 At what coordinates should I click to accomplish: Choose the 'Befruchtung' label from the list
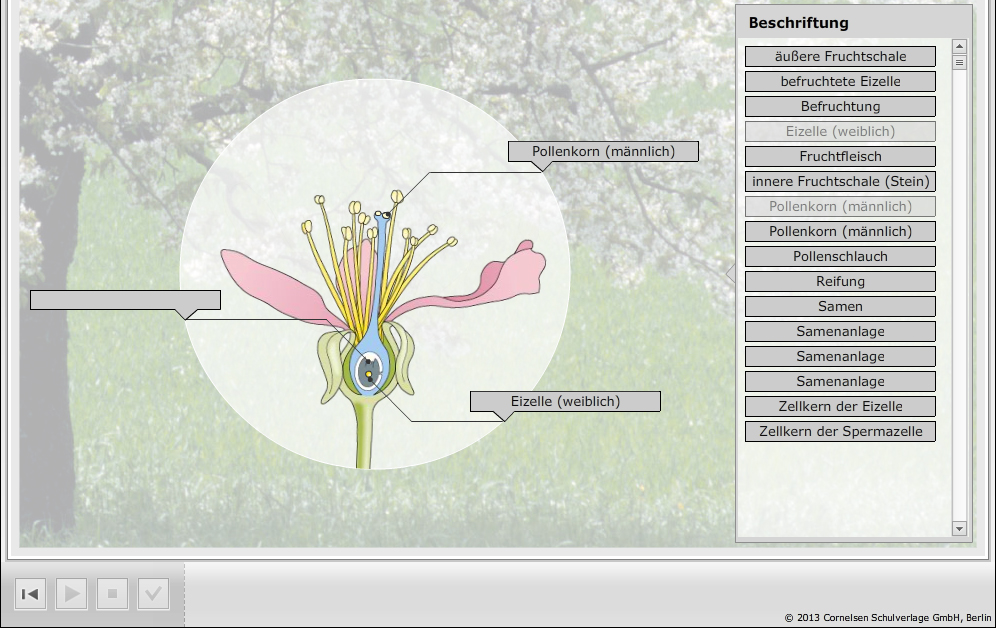[840, 107]
